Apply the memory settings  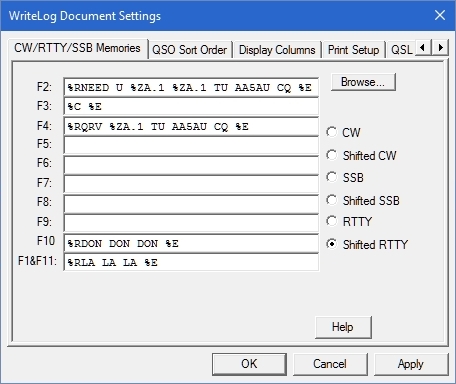coord(411,364)
